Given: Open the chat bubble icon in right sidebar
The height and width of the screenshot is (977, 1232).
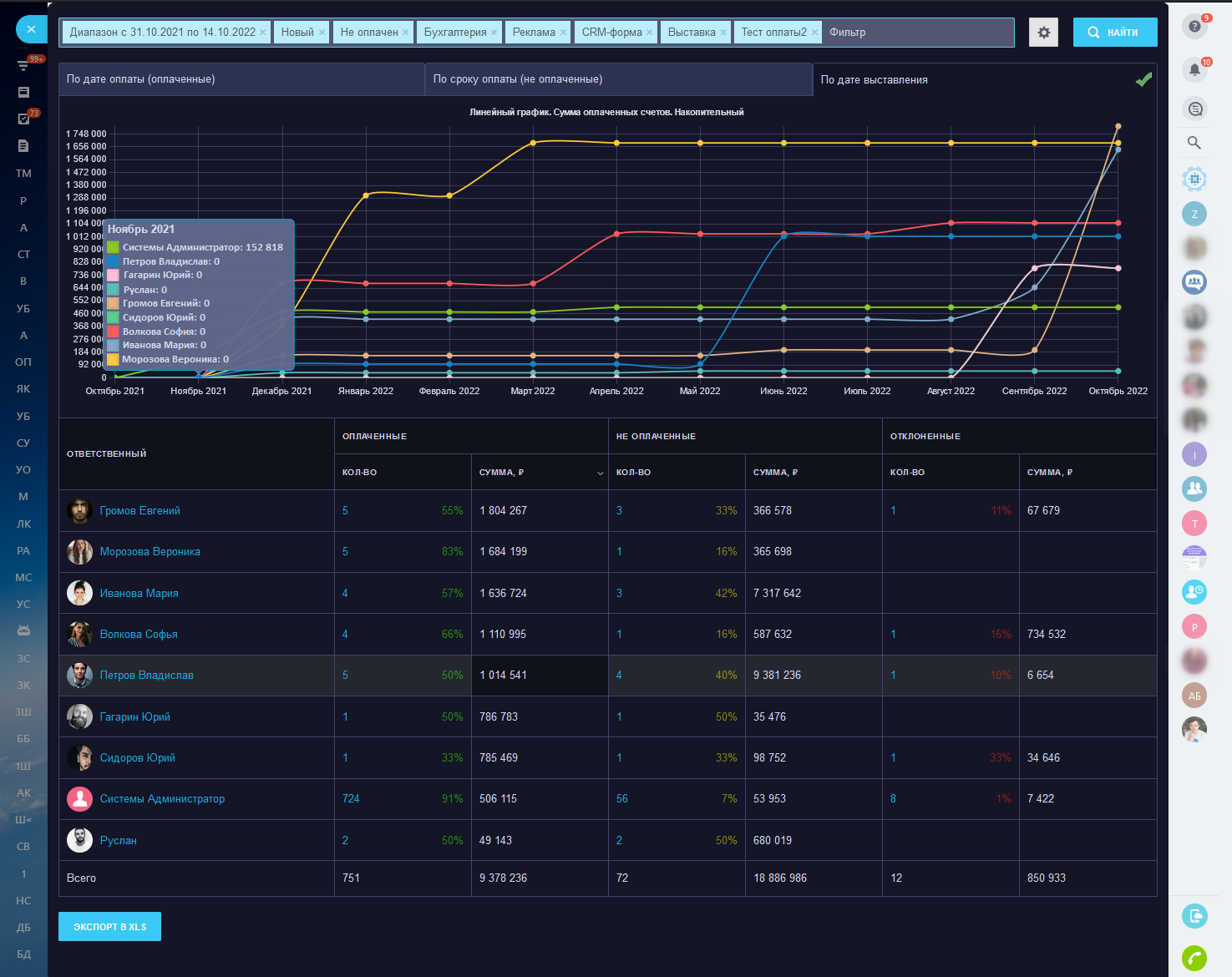Looking at the screenshot, I should [x=1194, y=109].
